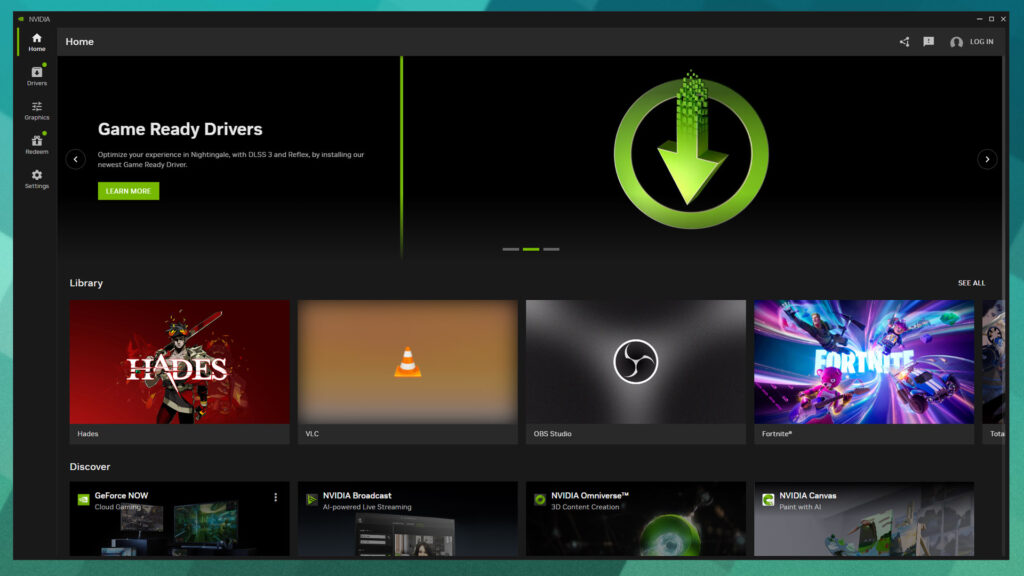Open the feedback icon in header
Image resolution: width=1024 pixels, height=576 pixels.
tap(928, 42)
